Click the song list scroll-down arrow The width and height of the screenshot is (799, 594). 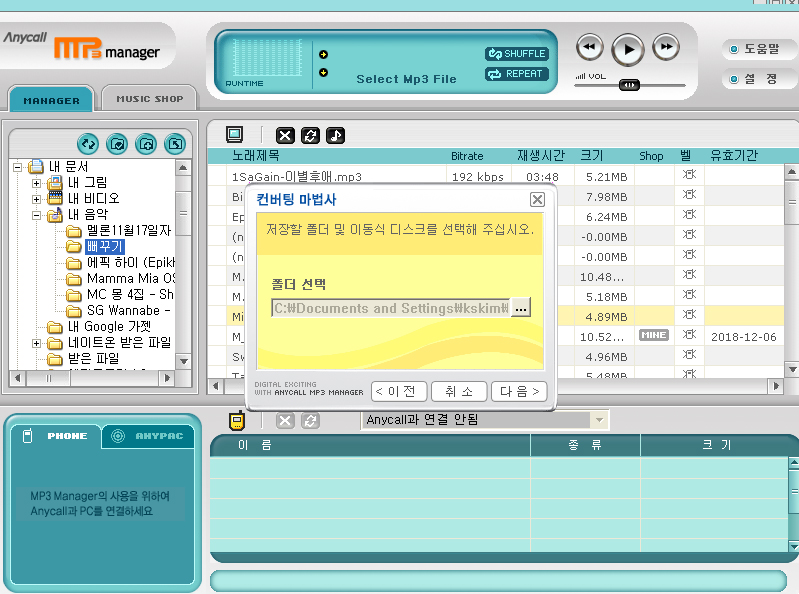click(x=791, y=370)
